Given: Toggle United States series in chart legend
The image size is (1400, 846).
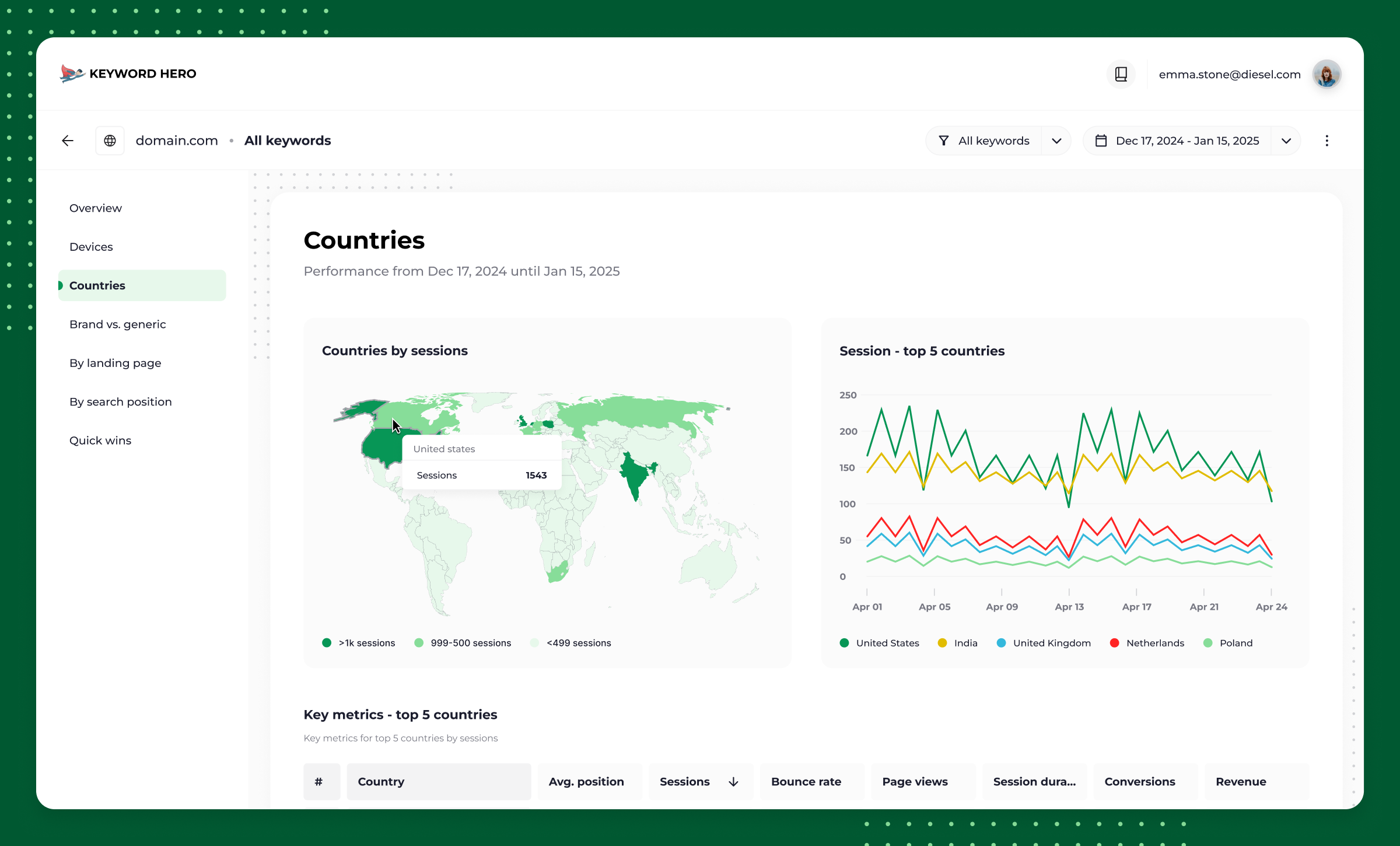Looking at the screenshot, I should pyautogui.click(x=880, y=642).
